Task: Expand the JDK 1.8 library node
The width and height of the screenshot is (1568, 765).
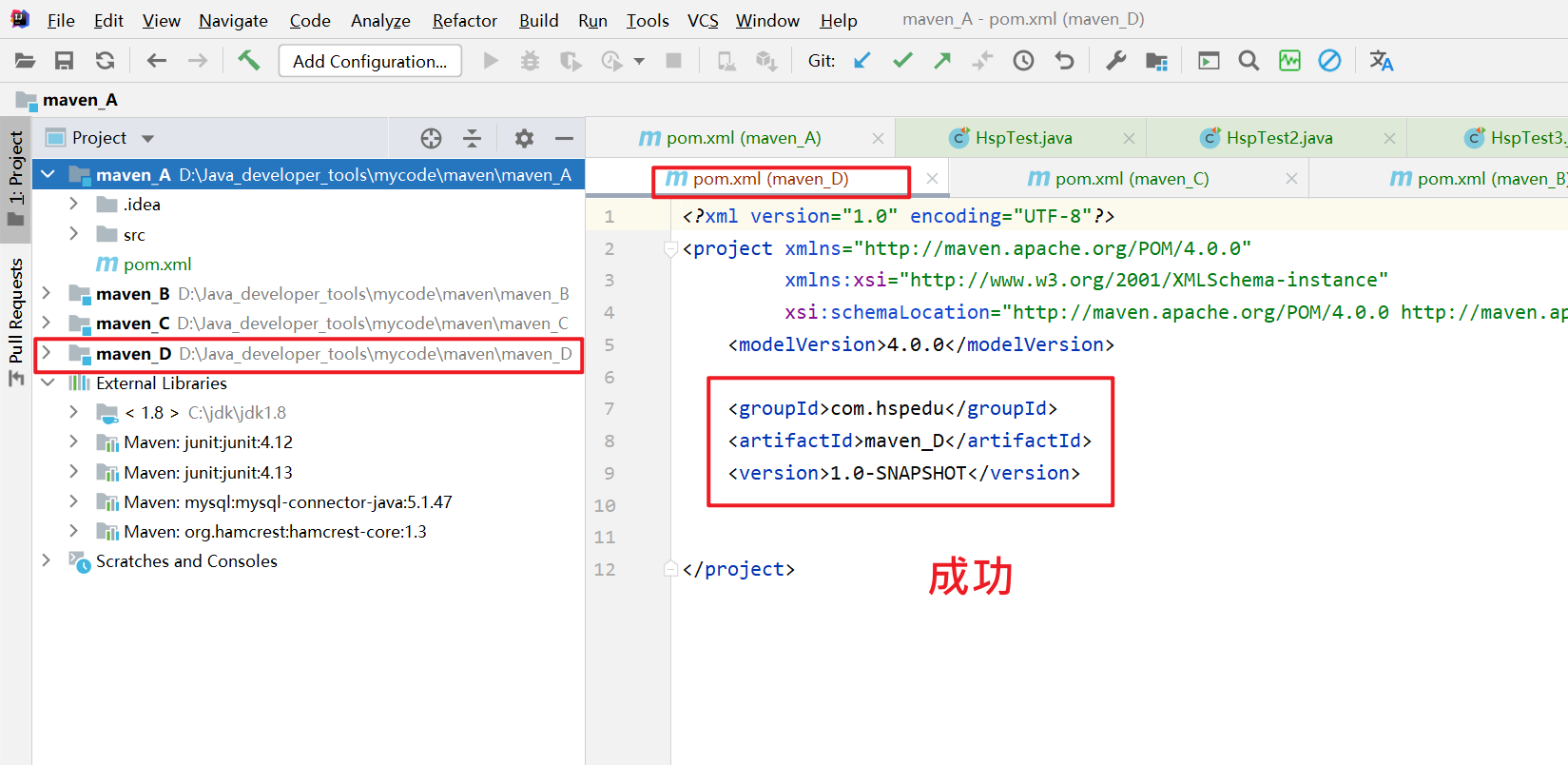Action: [73, 412]
